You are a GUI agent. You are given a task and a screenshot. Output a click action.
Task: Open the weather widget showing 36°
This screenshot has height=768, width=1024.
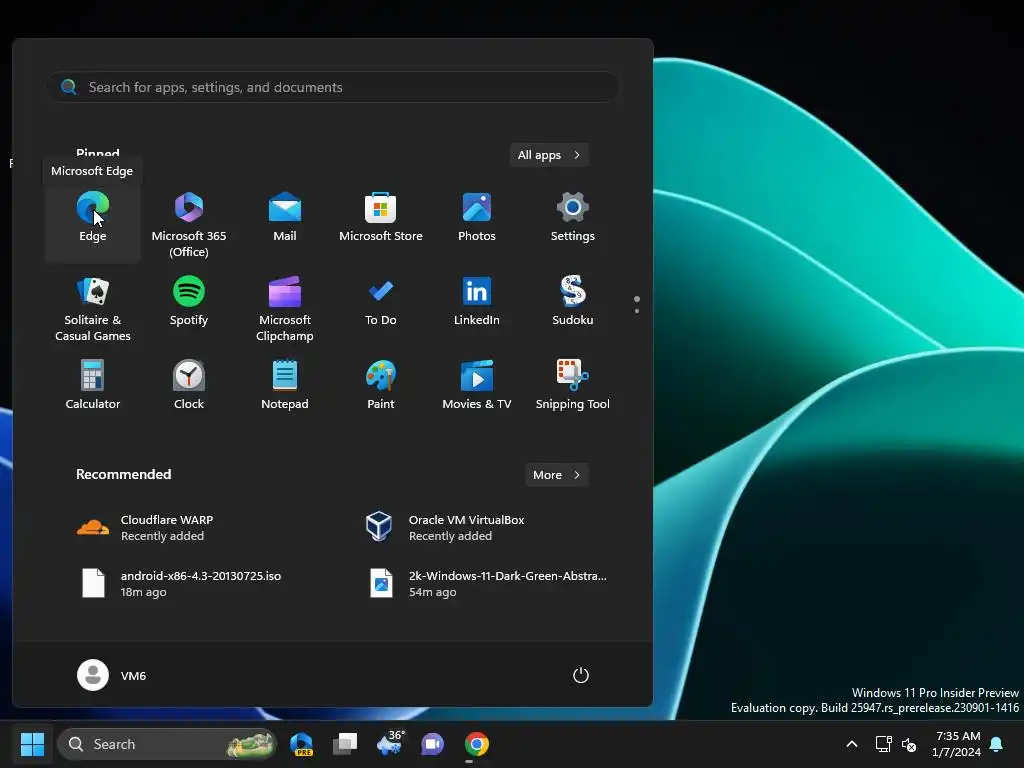(x=390, y=744)
